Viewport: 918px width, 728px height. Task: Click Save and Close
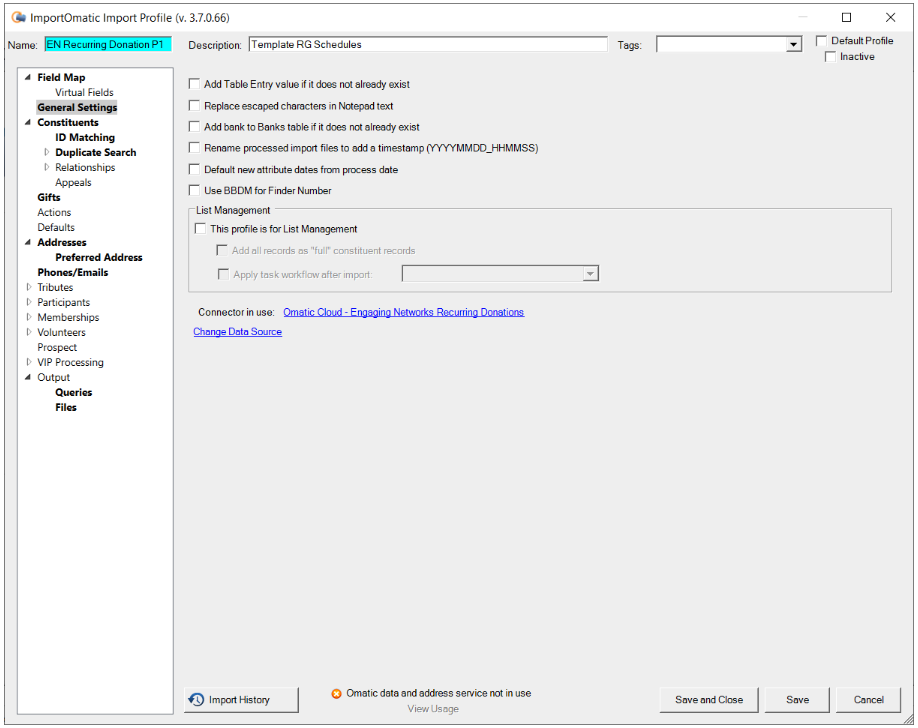click(x=708, y=699)
